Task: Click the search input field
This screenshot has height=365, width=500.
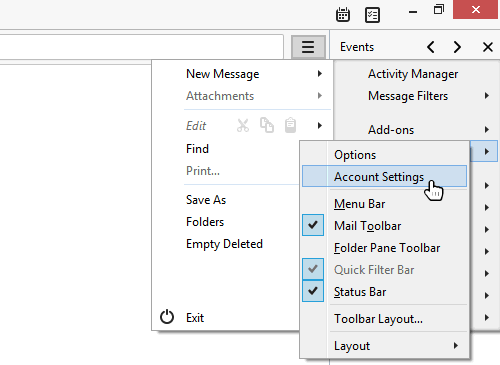Action: [142, 47]
